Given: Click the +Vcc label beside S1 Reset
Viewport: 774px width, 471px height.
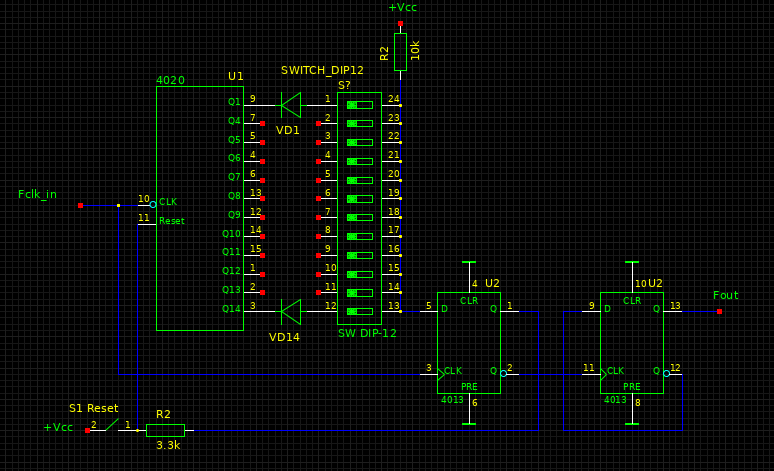Looking at the screenshot, I should point(58,428).
